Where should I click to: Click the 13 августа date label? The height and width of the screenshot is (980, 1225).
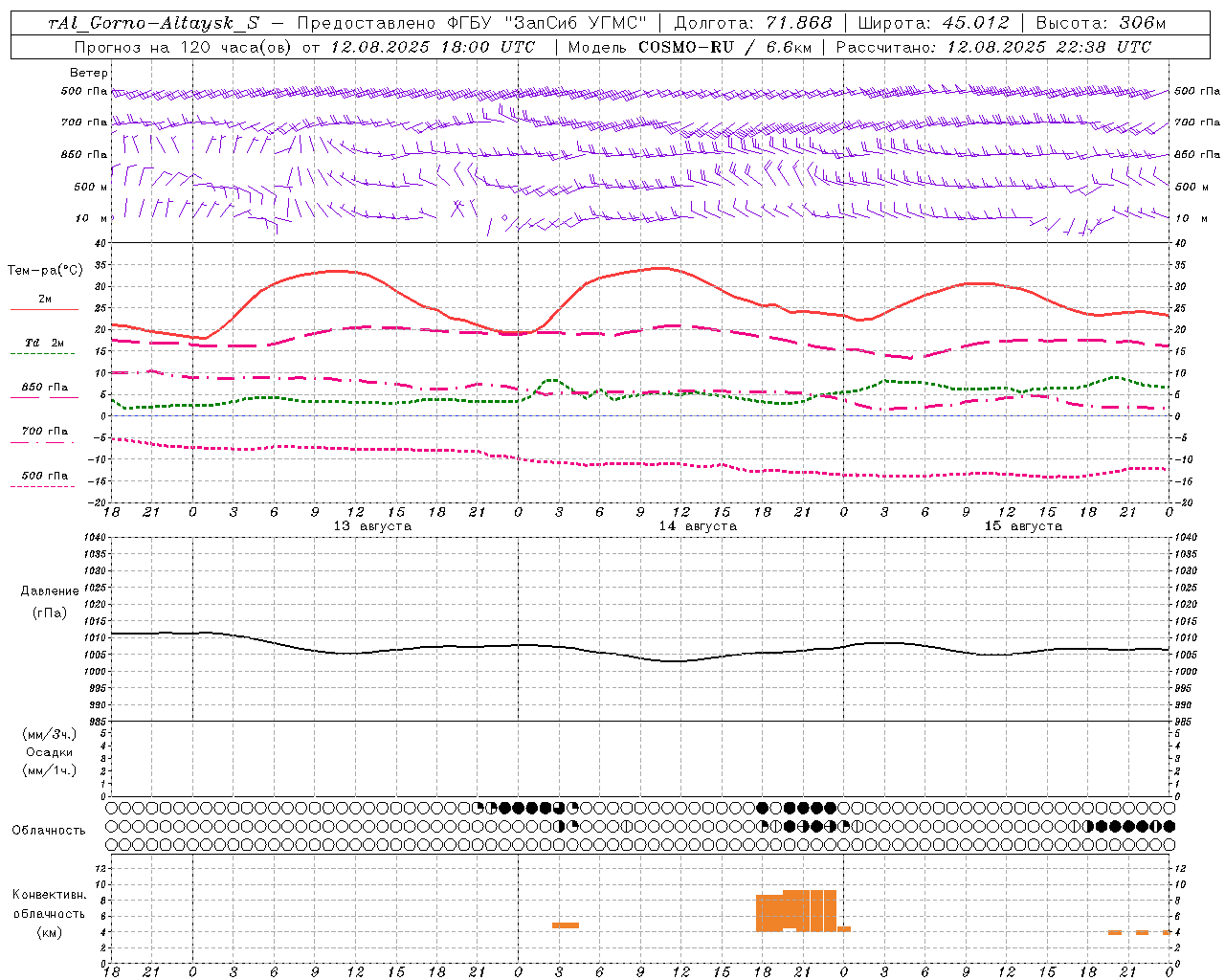tap(372, 526)
